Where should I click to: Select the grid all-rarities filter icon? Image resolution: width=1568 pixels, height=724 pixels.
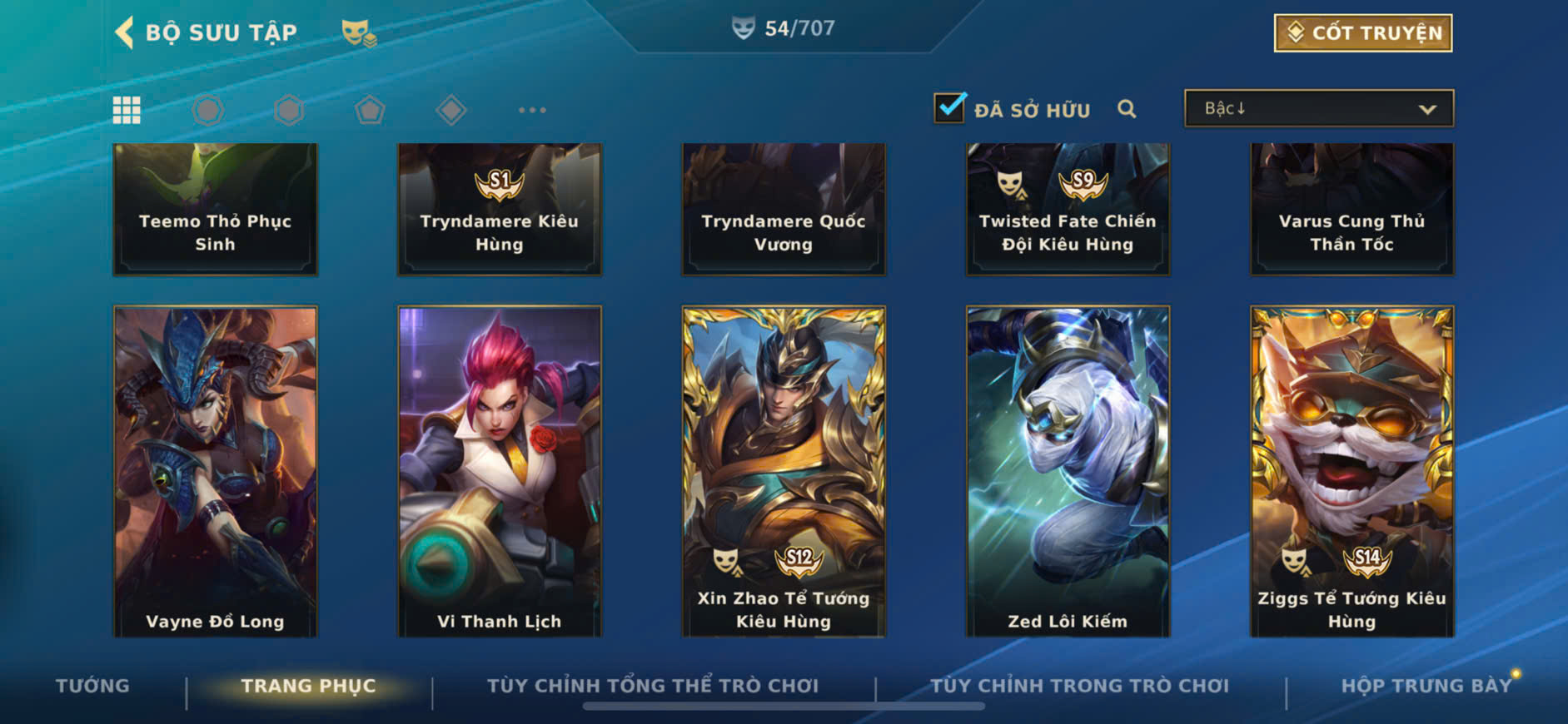click(127, 110)
